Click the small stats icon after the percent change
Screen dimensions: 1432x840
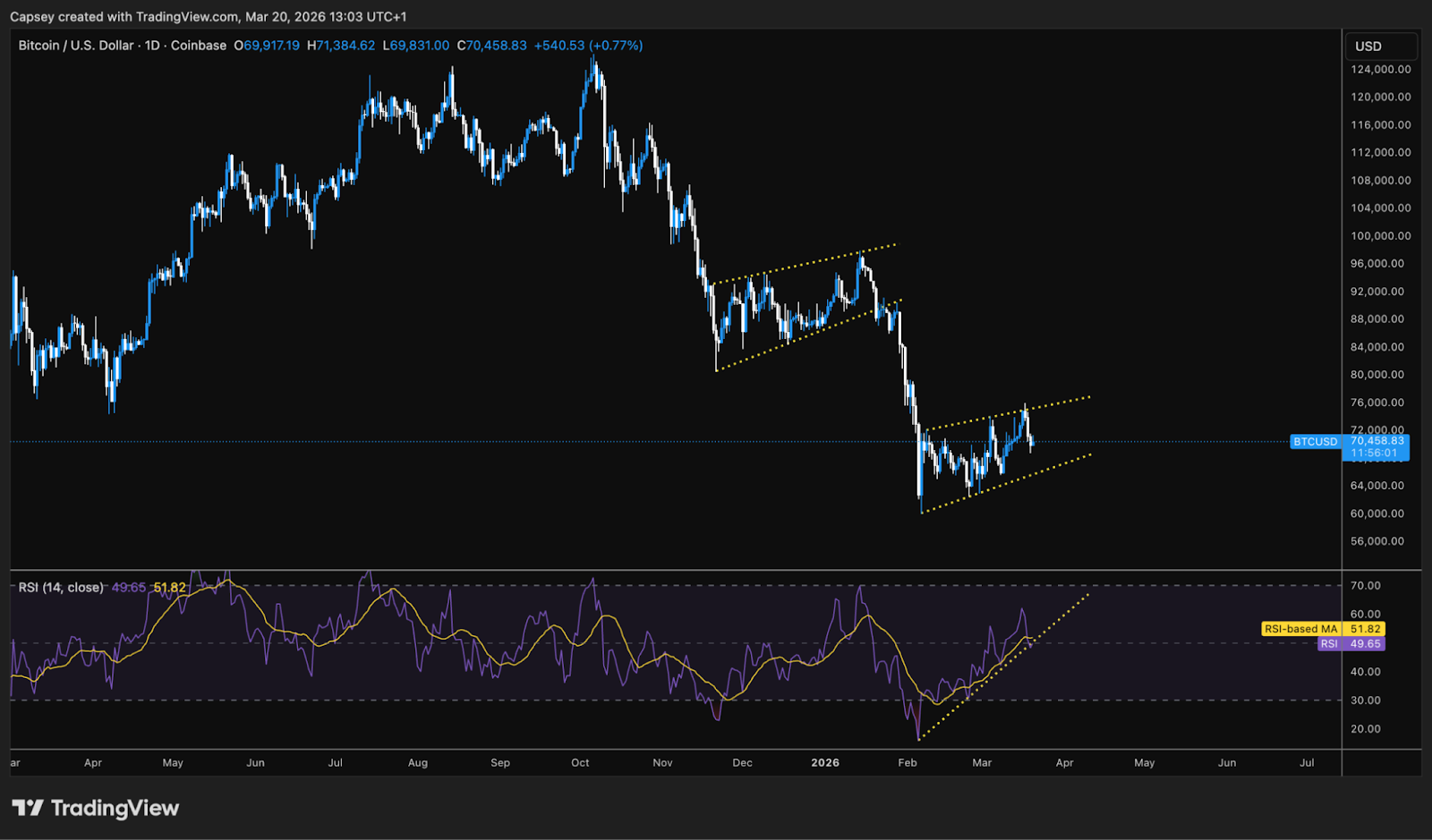click(656, 45)
